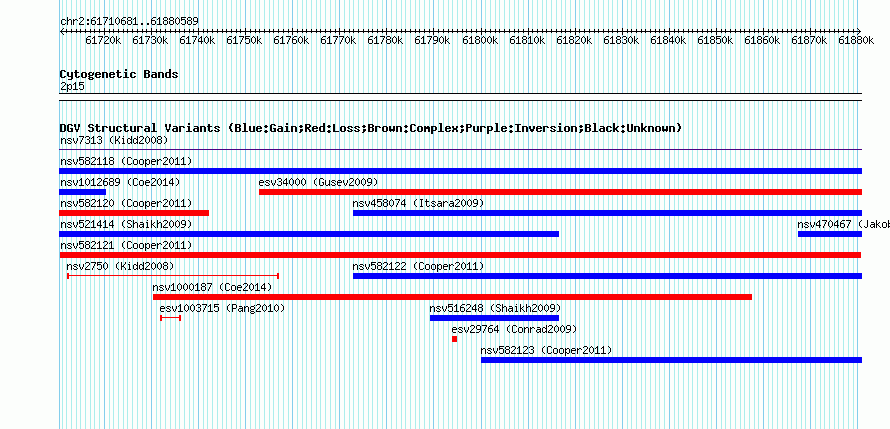Open the nsv458074 (Itsara2009) label
This screenshot has height=429, width=890.
[418, 203]
